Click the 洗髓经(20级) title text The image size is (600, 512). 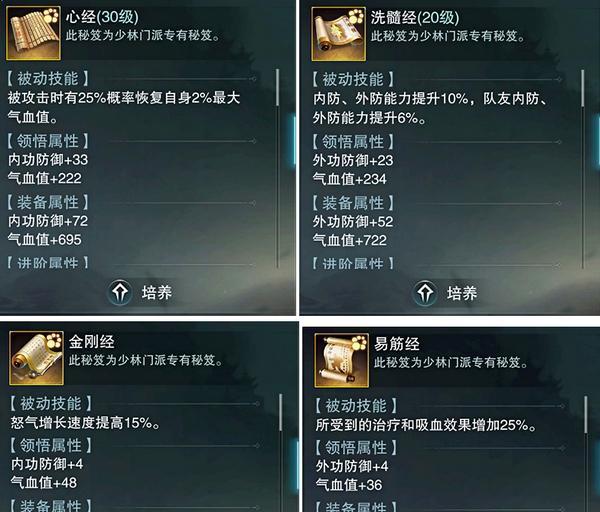(x=415, y=17)
